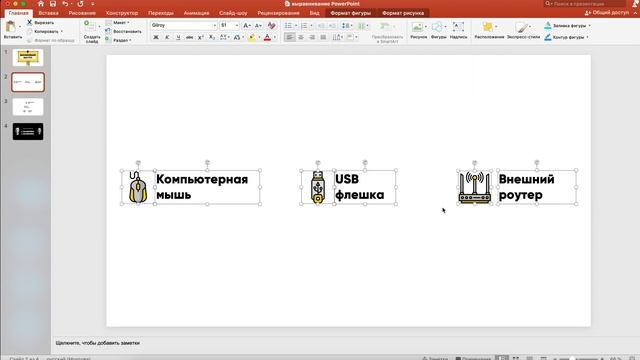Image resolution: width=640 pixels, height=360 pixels.
Task: Expand the Макет layout dropdown
Action: pyautogui.click(x=118, y=22)
